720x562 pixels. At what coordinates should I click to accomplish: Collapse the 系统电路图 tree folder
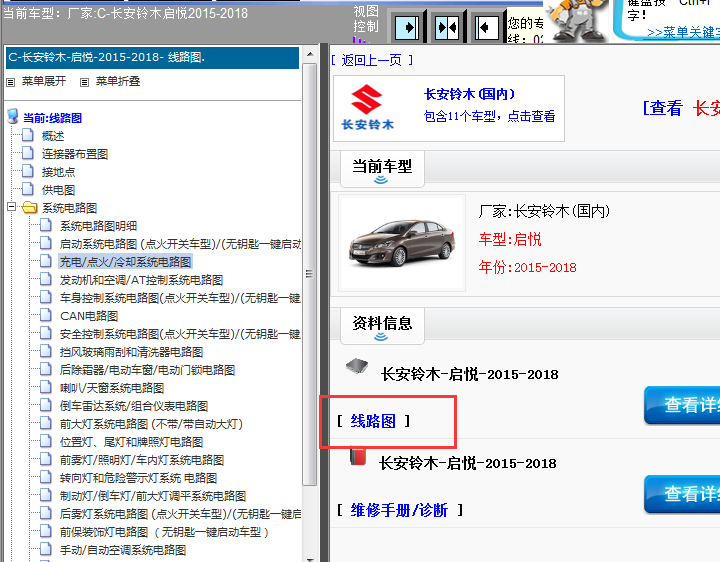[x=11, y=207]
